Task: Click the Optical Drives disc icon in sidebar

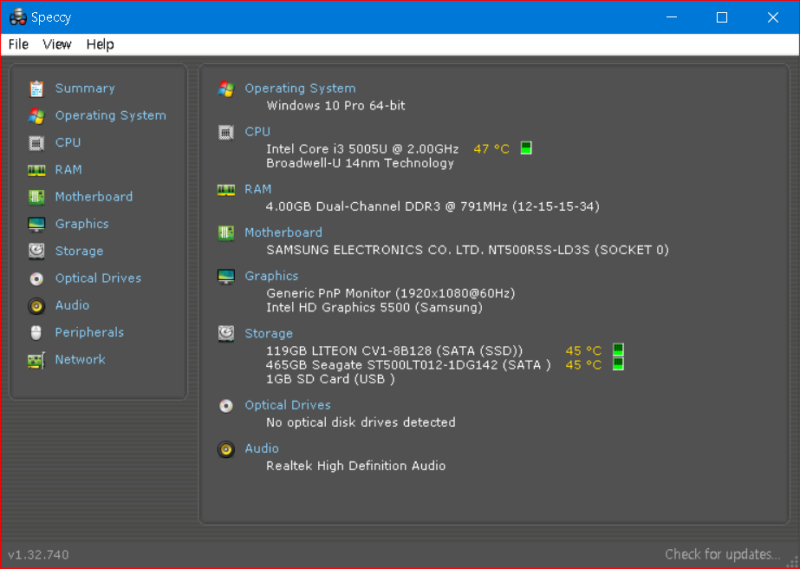Action: click(36, 278)
